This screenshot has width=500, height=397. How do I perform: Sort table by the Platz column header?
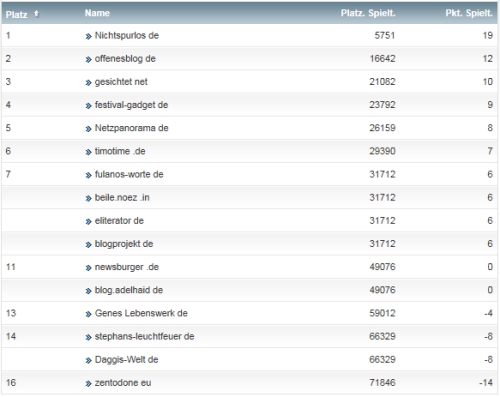click(x=16, y=15)
